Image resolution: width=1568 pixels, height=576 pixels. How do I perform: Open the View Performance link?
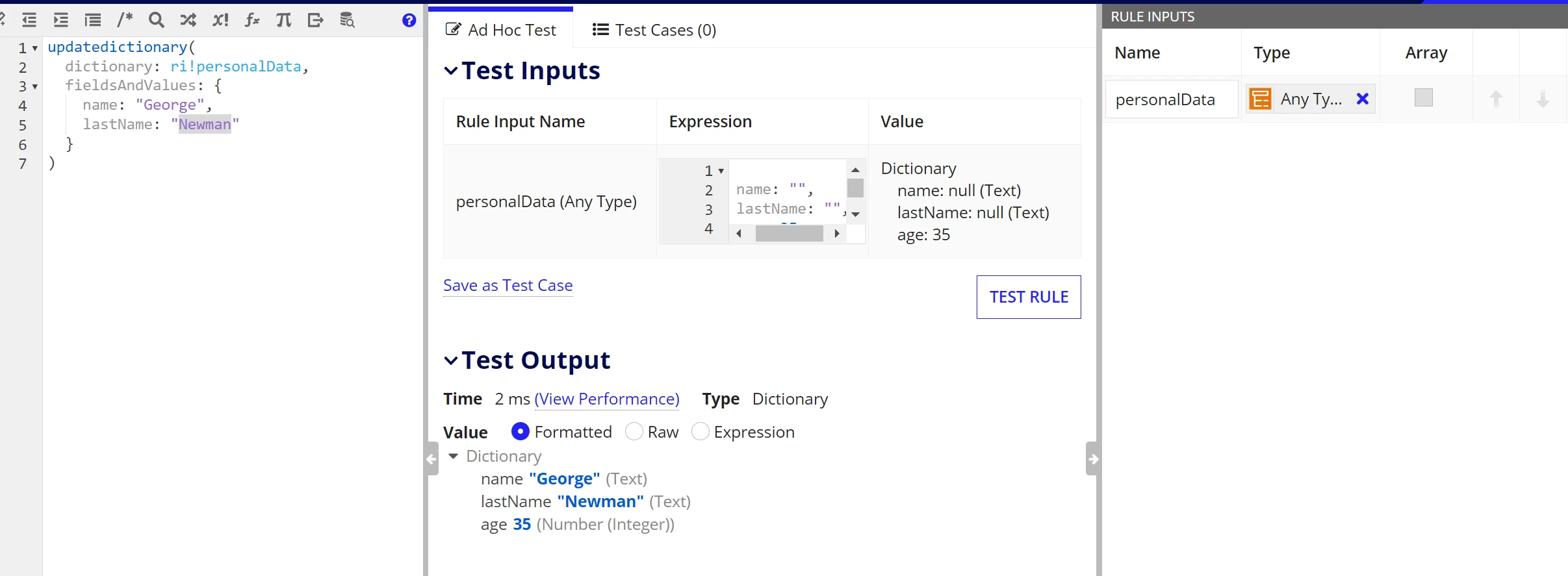(607, 399)
